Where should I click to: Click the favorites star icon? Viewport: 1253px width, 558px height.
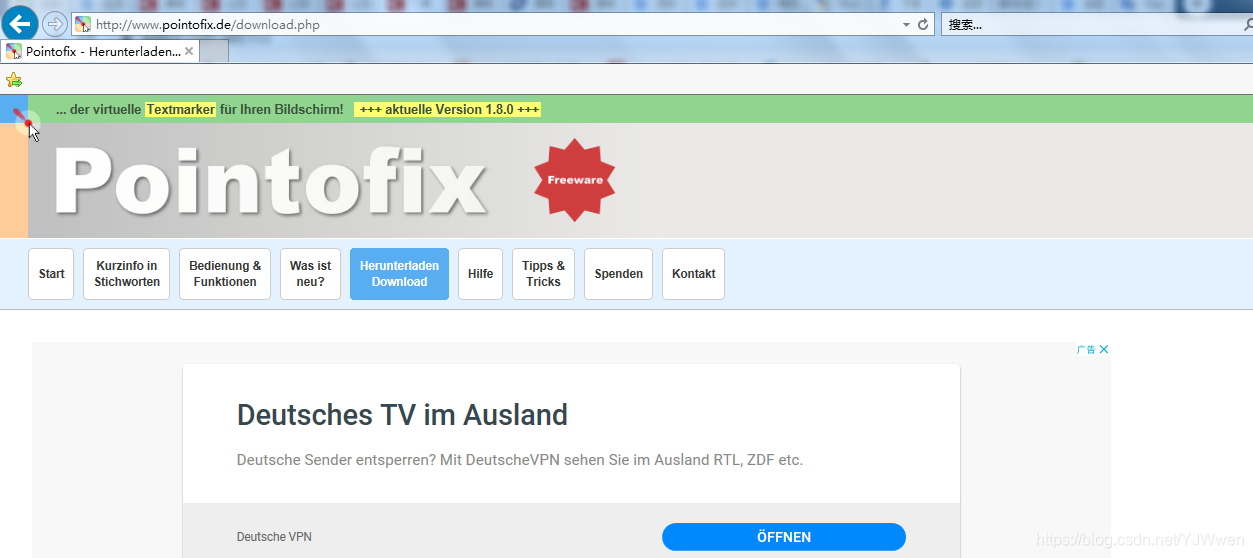tap(13, 79)
